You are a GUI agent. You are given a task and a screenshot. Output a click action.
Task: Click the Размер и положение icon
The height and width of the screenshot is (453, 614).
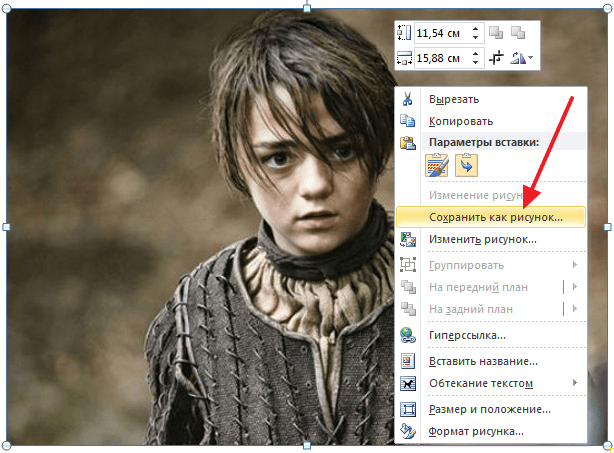point(408,409)
